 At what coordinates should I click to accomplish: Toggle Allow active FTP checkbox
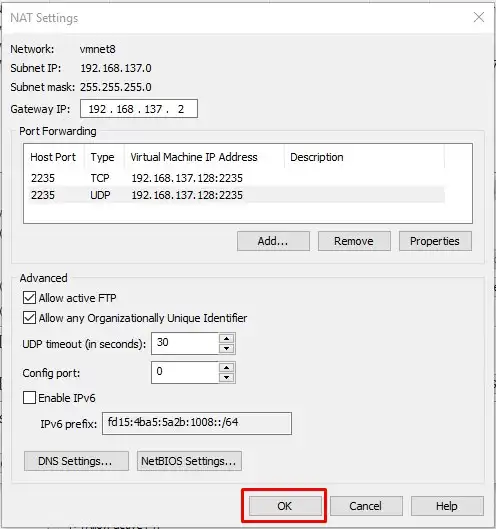pyautogui.click(x=29, y=298)
